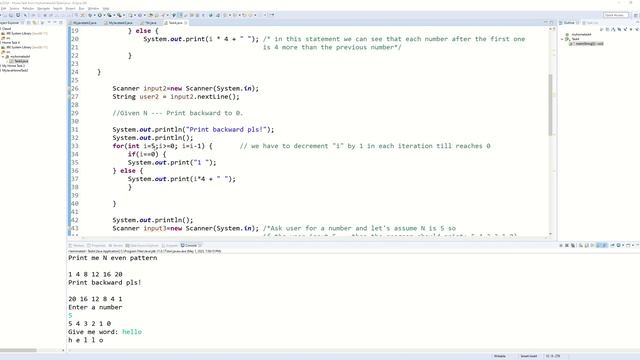Click the Debug bug icon in toolbar

90,15
